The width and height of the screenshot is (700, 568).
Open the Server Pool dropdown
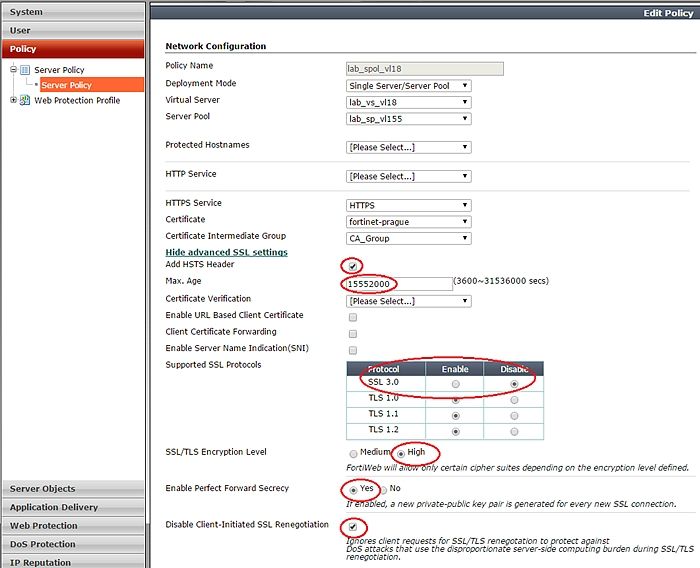(408, 119)
